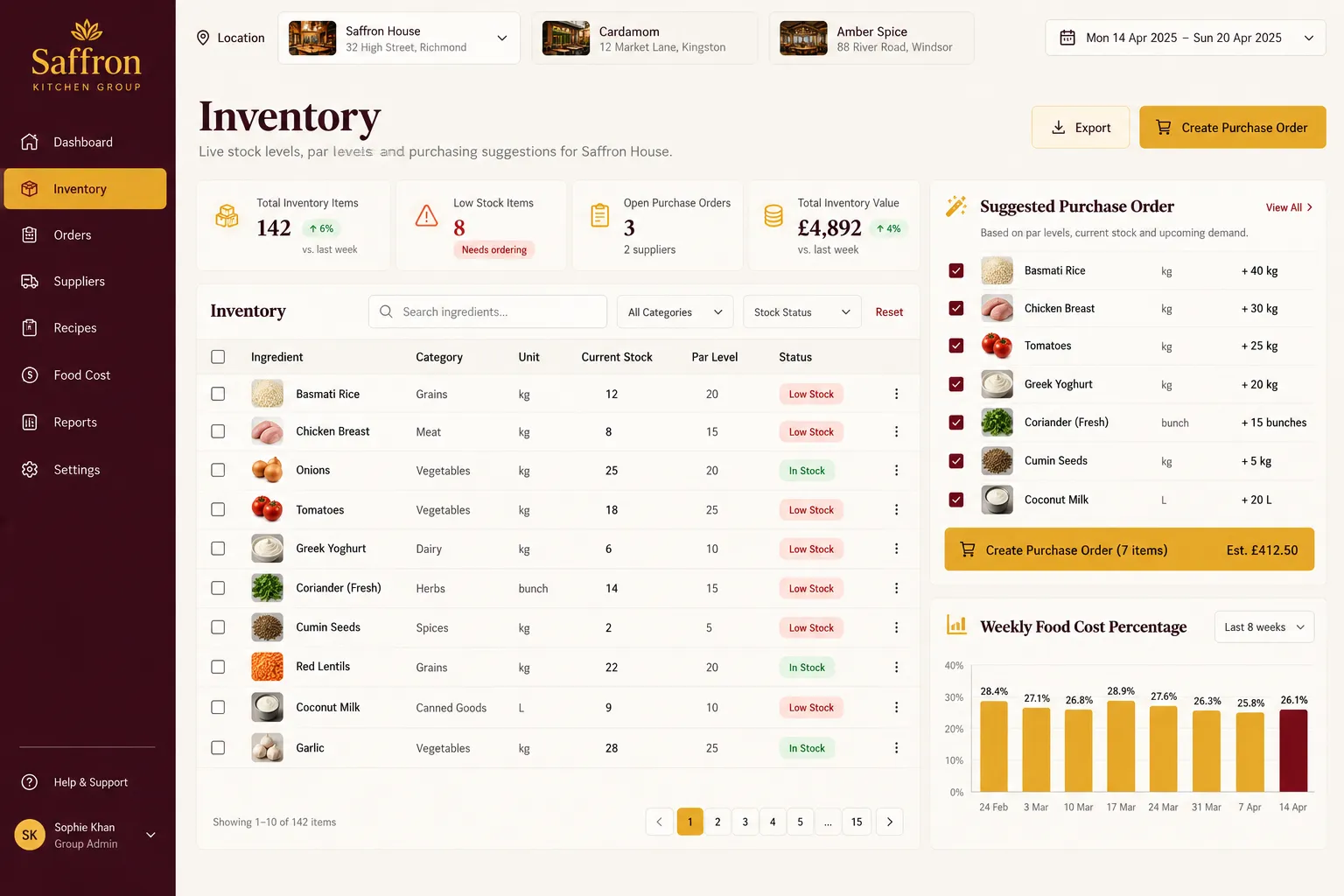Click the magic wand Suggested Purchase Order icon

point(956,206)
